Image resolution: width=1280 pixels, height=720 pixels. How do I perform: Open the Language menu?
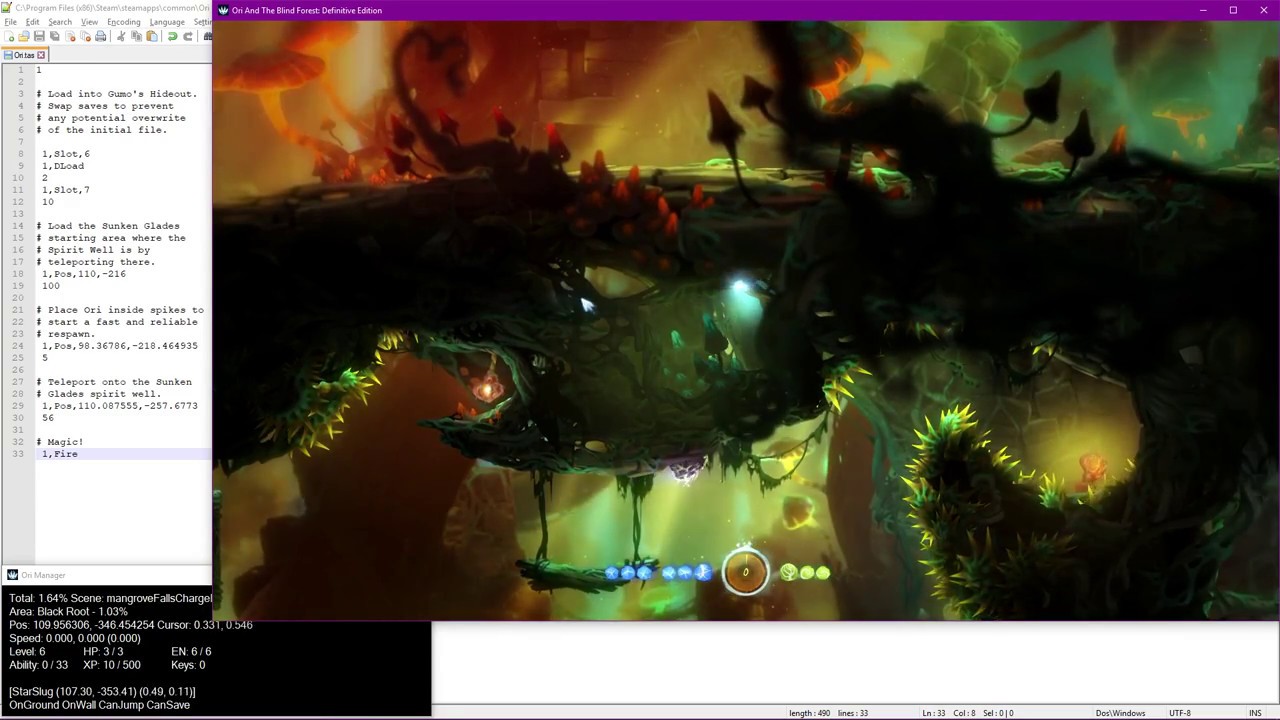[x=167, y=22]
